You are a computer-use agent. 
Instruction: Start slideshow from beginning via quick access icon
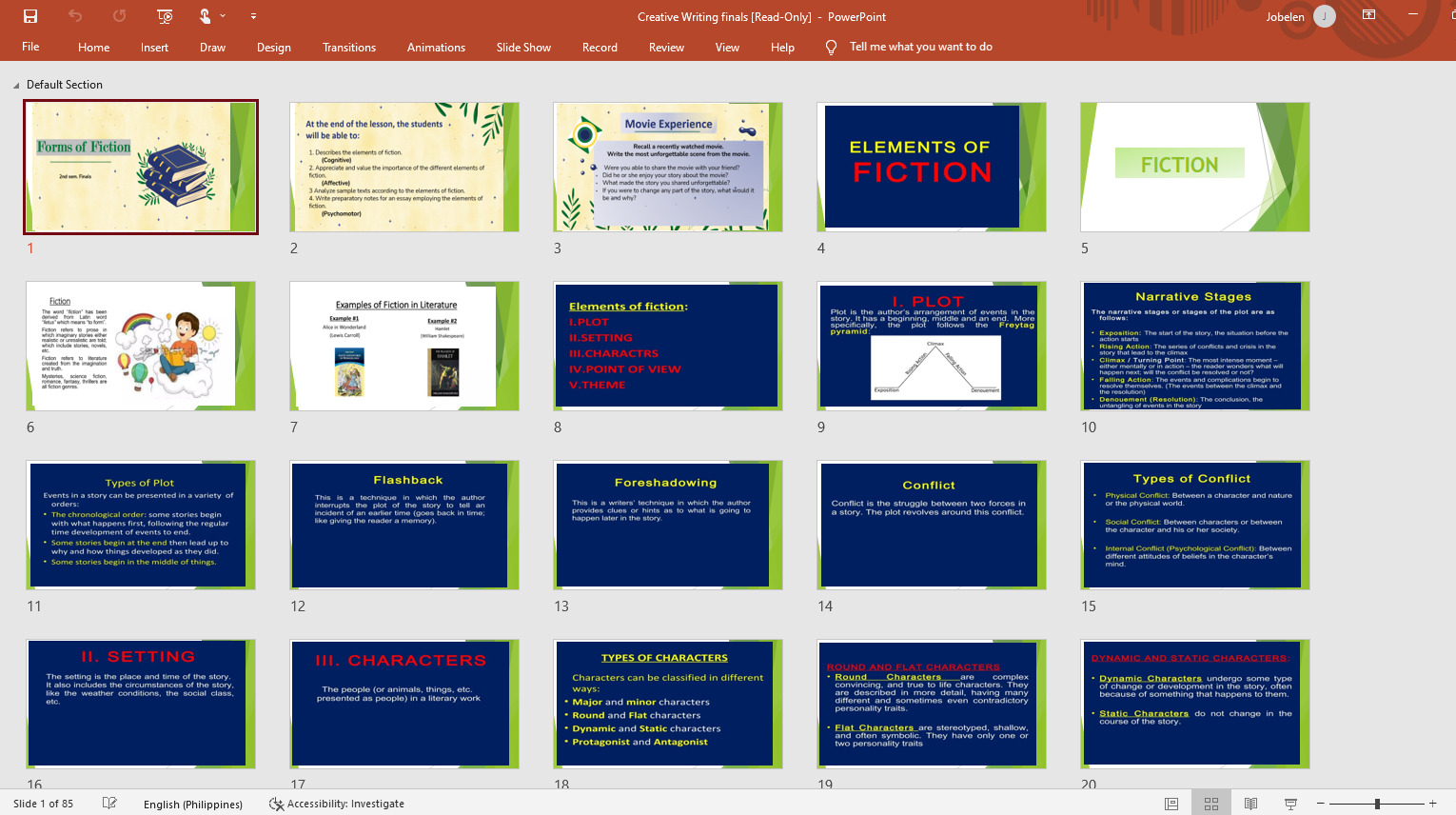click(x=165, y=16)
